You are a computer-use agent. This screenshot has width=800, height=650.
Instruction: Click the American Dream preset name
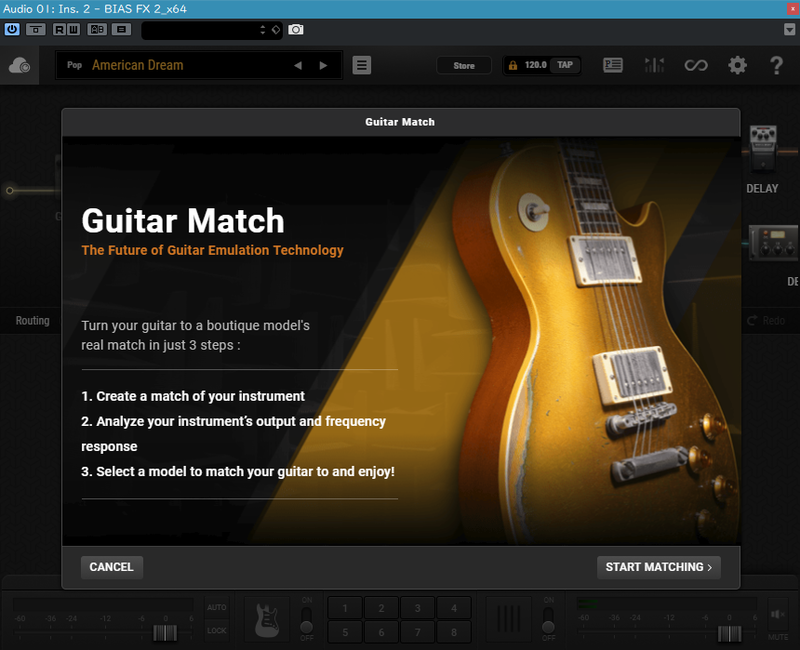click(x=138, y=65)
